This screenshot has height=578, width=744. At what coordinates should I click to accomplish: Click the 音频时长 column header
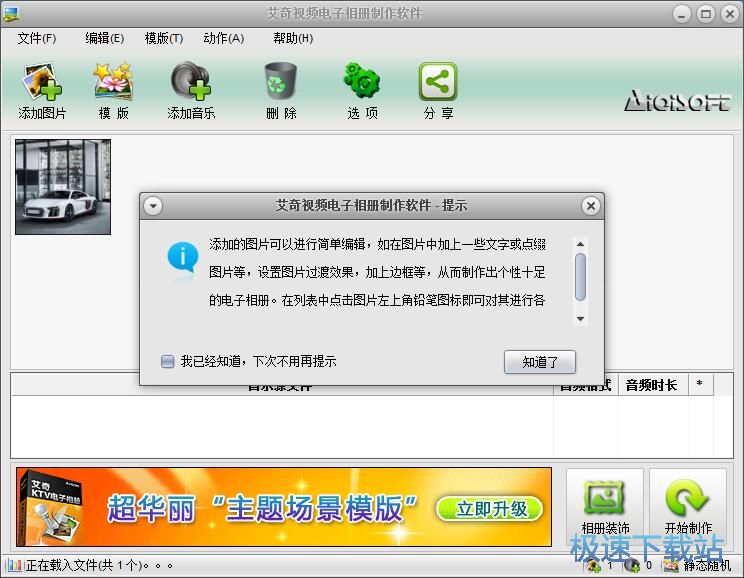tap(651, 385)
